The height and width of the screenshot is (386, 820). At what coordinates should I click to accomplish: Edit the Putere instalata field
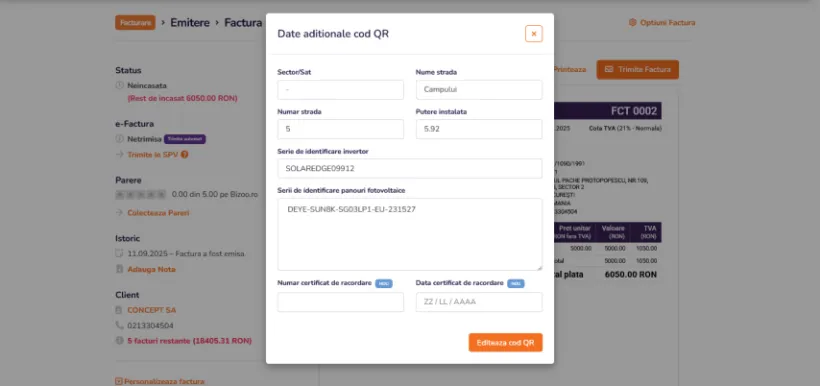pyautogui.click(x=479, y=129)
